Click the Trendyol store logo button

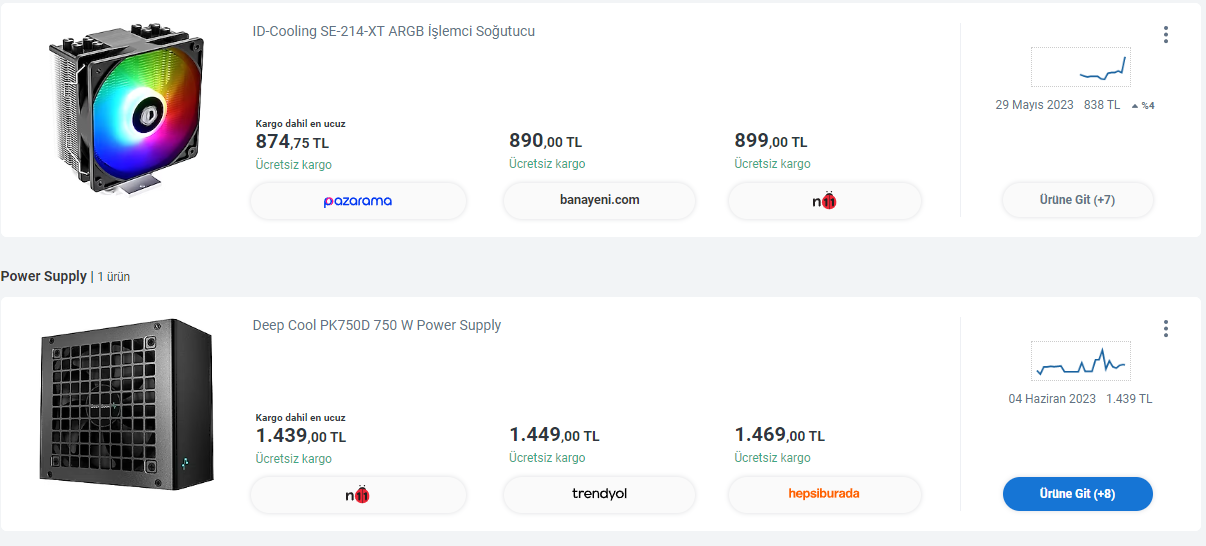pyautogui.click(x=599, y=494)
